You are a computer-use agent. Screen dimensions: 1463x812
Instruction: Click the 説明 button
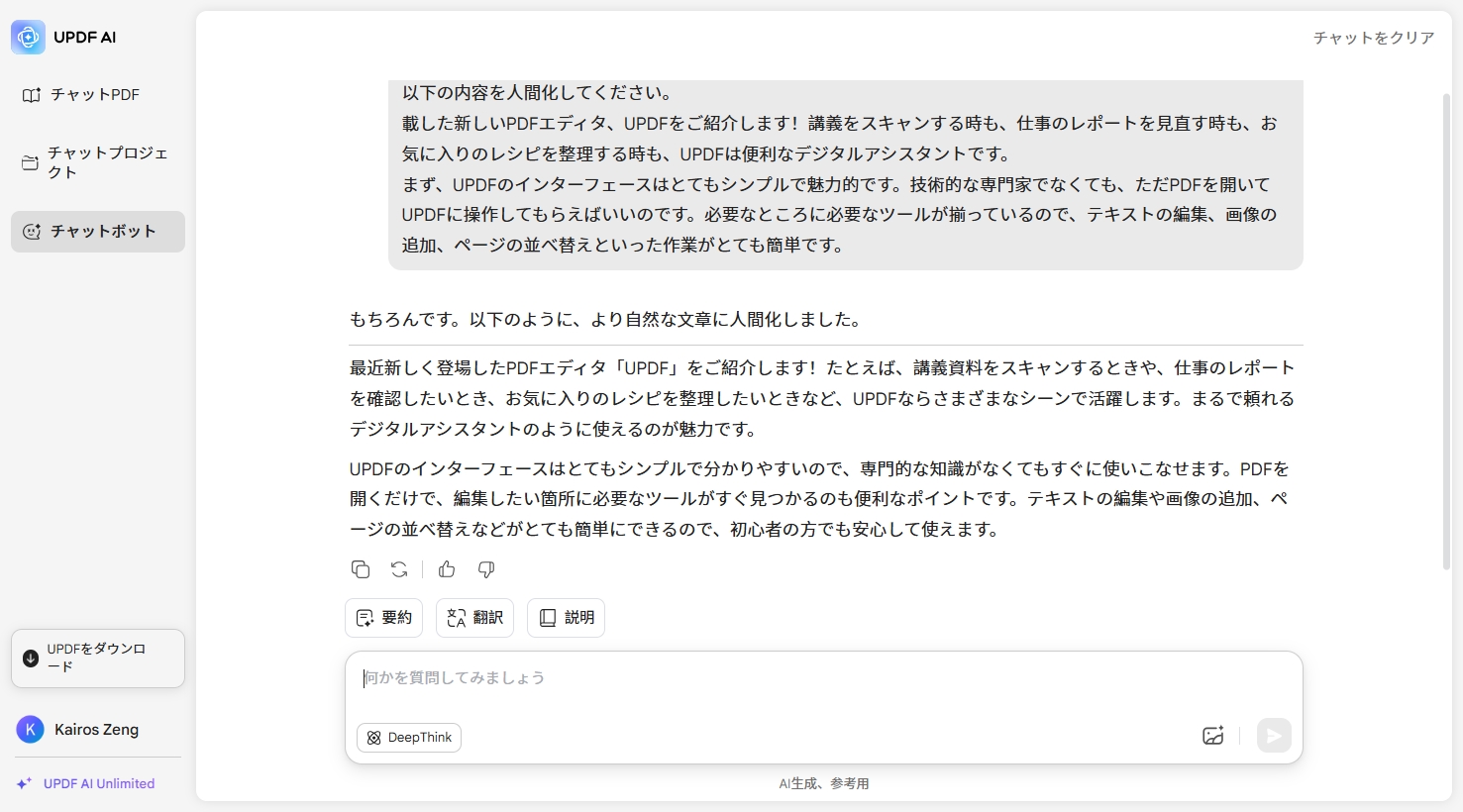click(566, 618)
